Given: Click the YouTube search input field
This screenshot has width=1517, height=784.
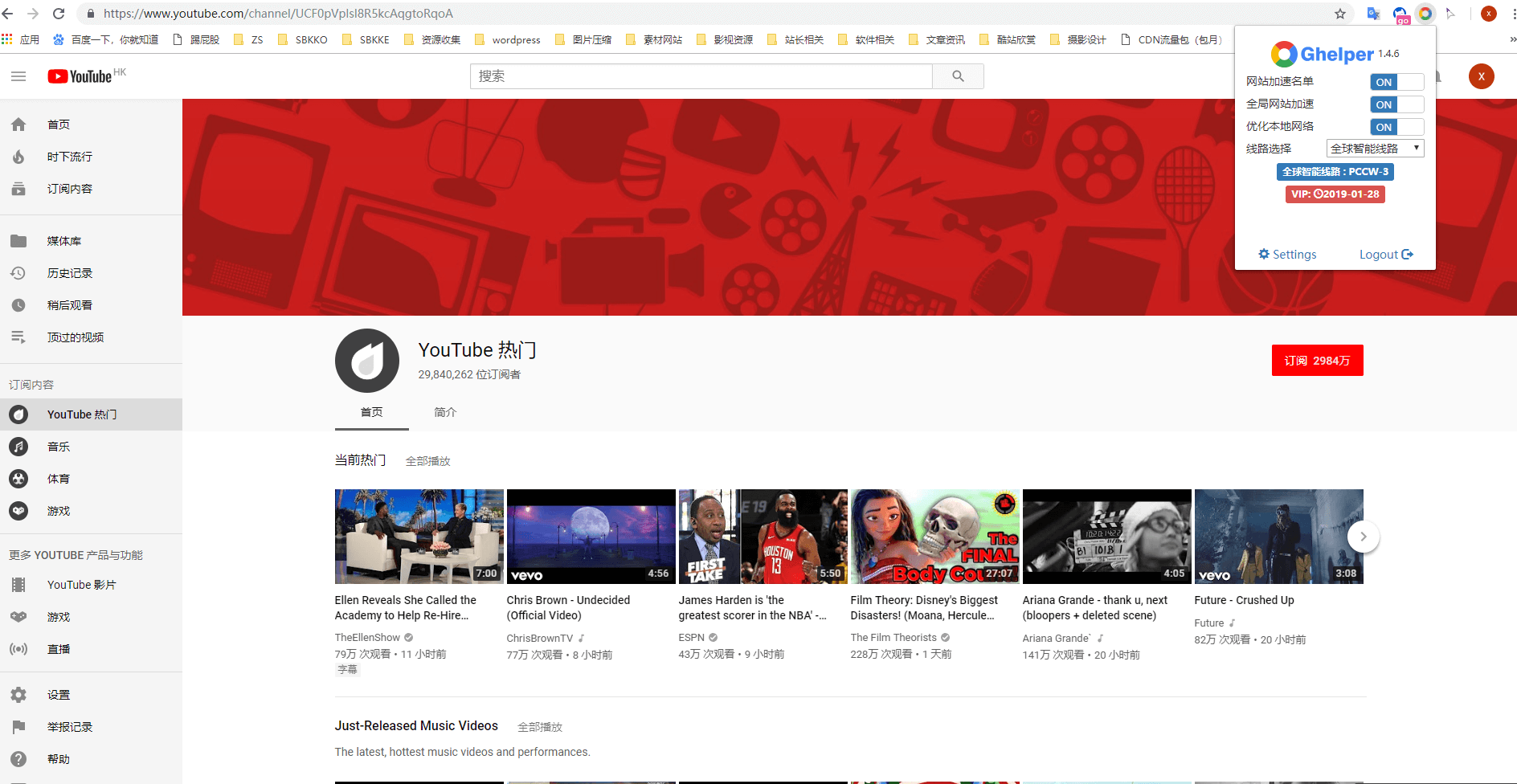Looking at the screenshot, I should [x=701, y=76].
